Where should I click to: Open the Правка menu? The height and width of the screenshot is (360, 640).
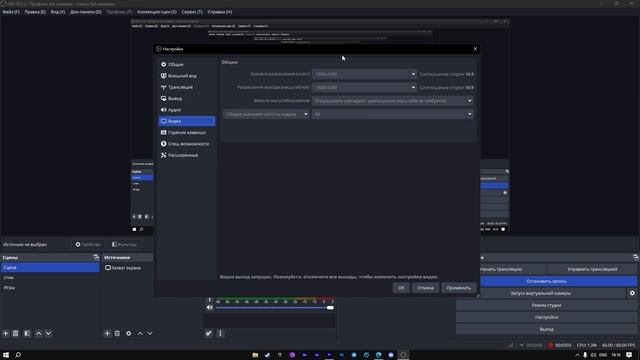tap(35, 12)
